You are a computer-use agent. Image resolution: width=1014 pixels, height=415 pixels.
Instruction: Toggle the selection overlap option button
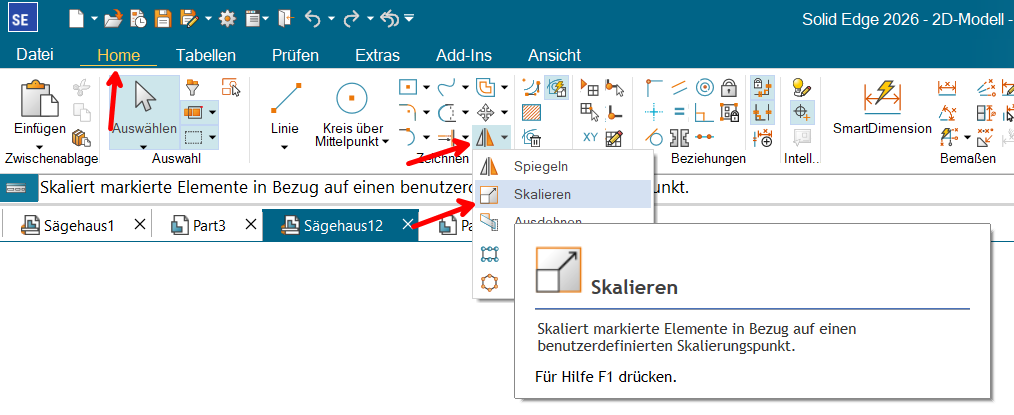[193, 112]
